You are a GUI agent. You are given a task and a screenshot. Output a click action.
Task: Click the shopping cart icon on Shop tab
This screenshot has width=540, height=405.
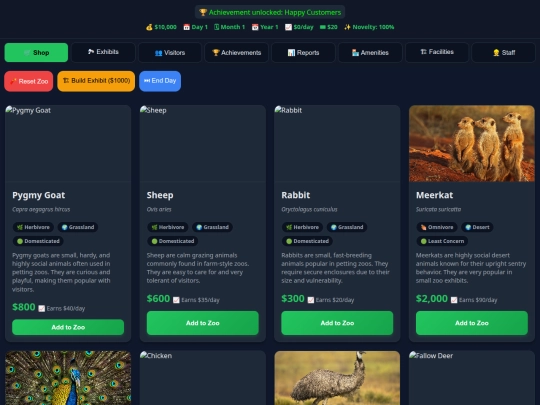(27, 53)
